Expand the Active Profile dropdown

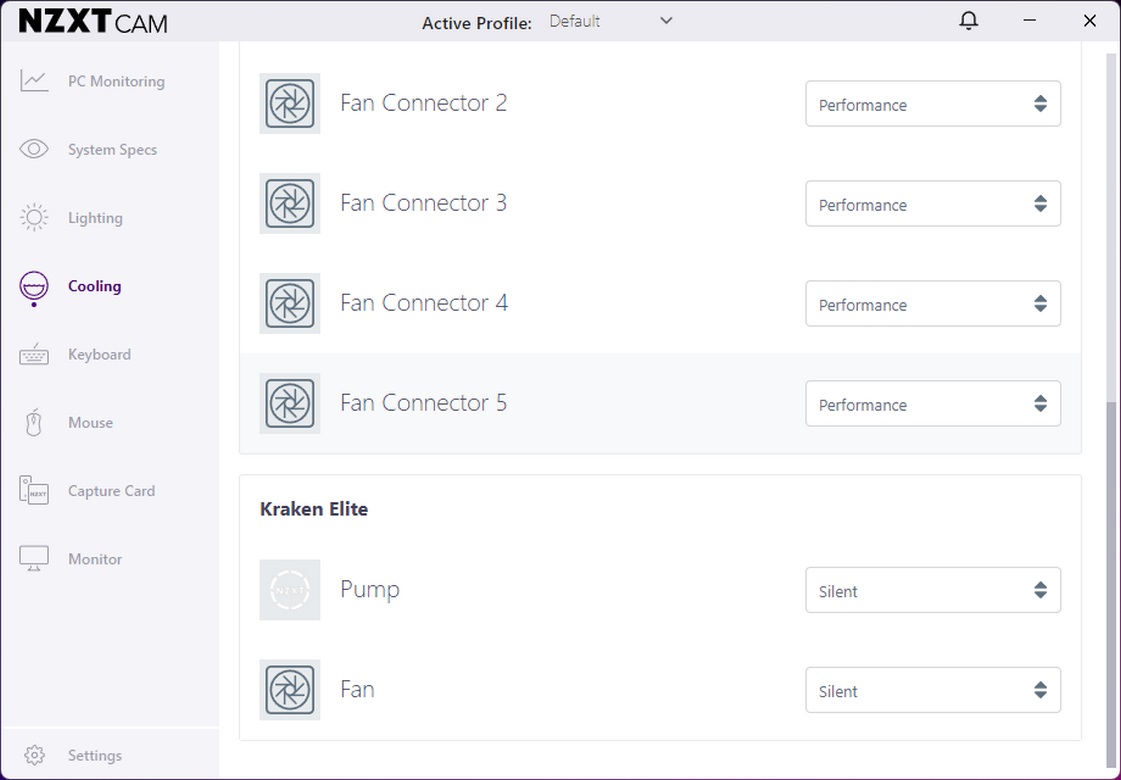point(611,21)
